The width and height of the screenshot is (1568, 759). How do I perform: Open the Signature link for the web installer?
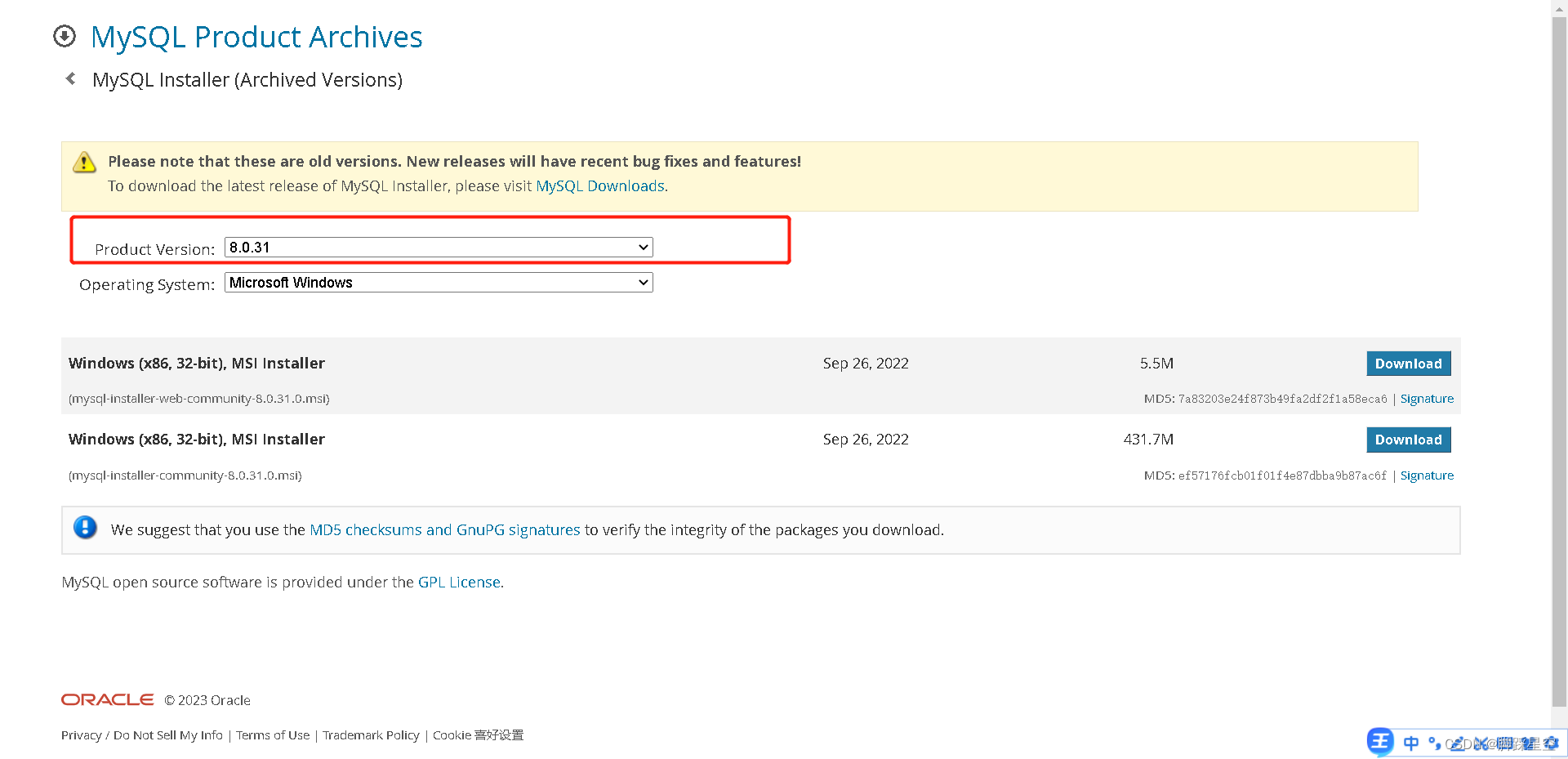[1427, 399]
